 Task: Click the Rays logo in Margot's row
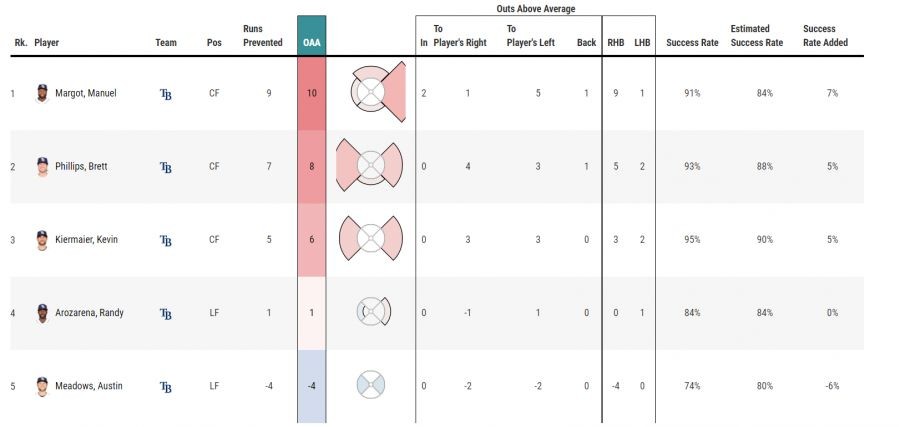tap(166, 94)
